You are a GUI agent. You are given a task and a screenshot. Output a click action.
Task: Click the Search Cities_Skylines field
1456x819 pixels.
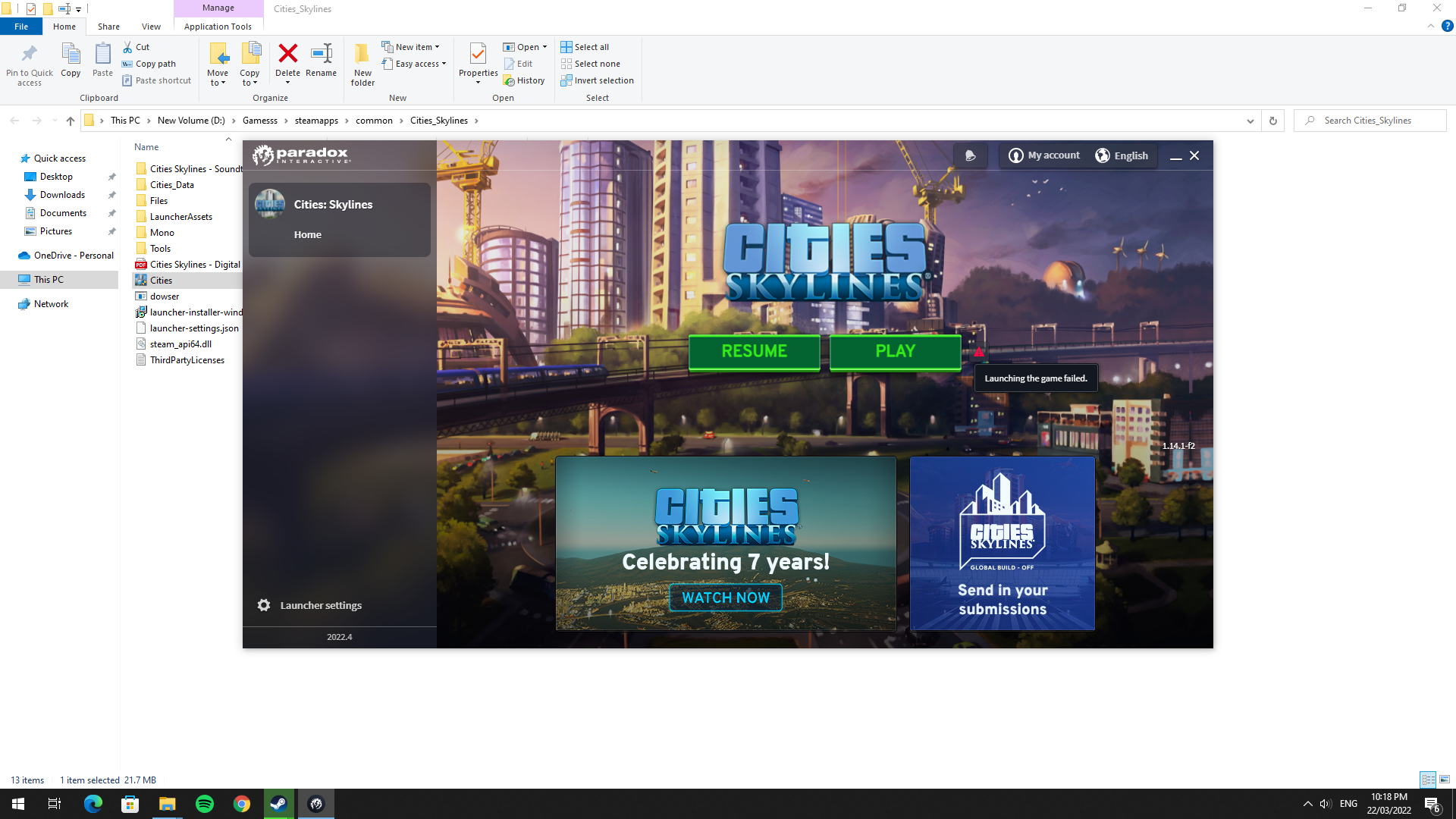tap(1370, 121)
